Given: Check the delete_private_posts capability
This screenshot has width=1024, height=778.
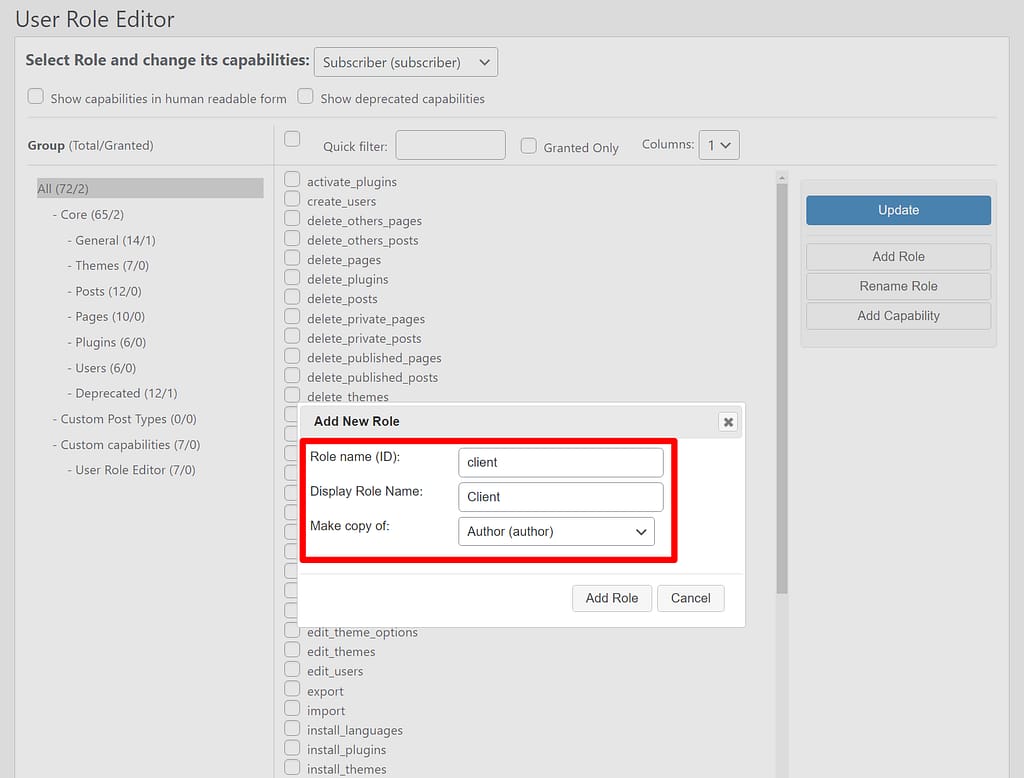Looking at the screenshot, I should pos(292,336).
